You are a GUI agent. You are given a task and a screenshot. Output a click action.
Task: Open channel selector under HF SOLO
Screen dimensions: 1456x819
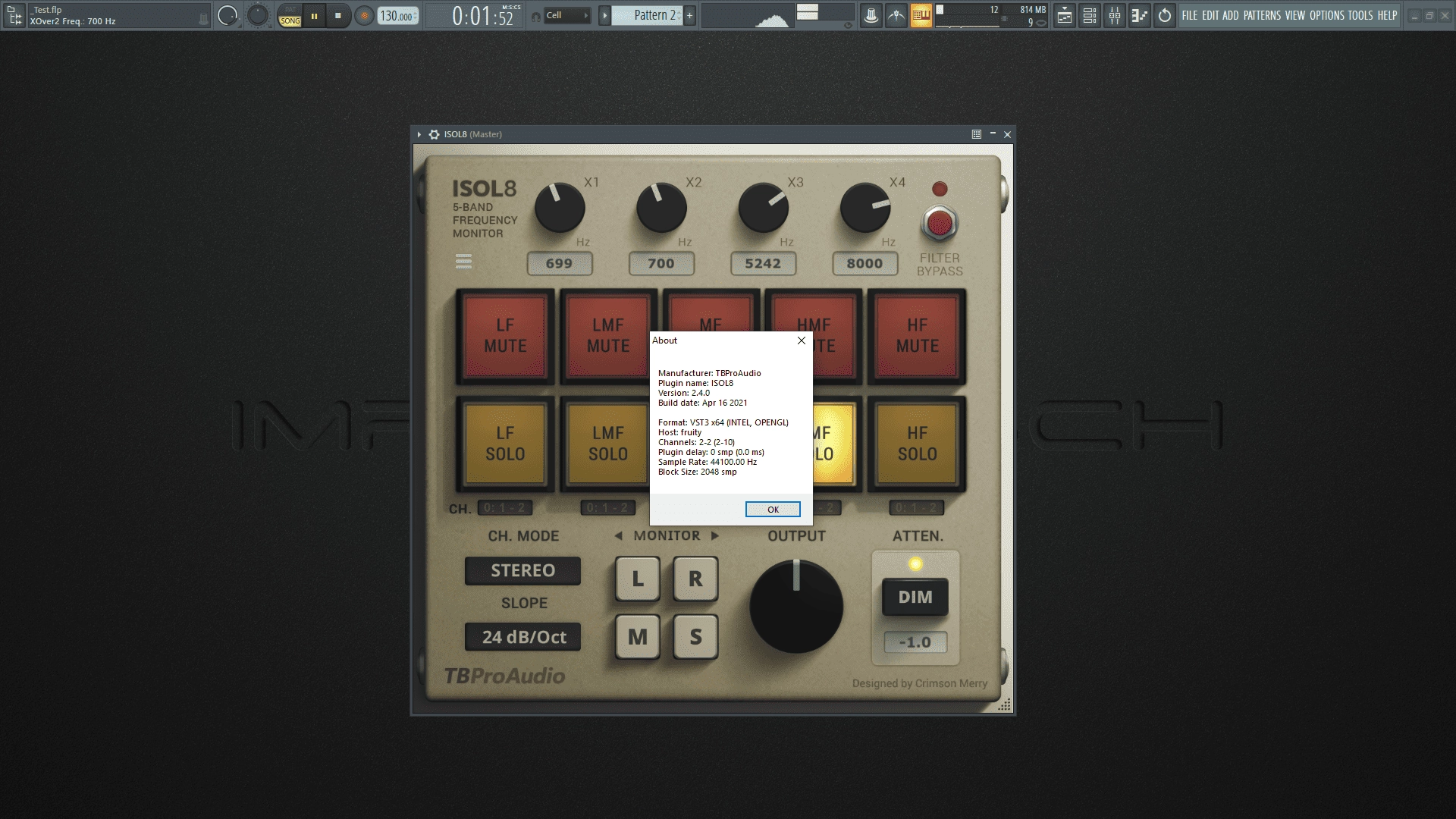coord(917,508)
